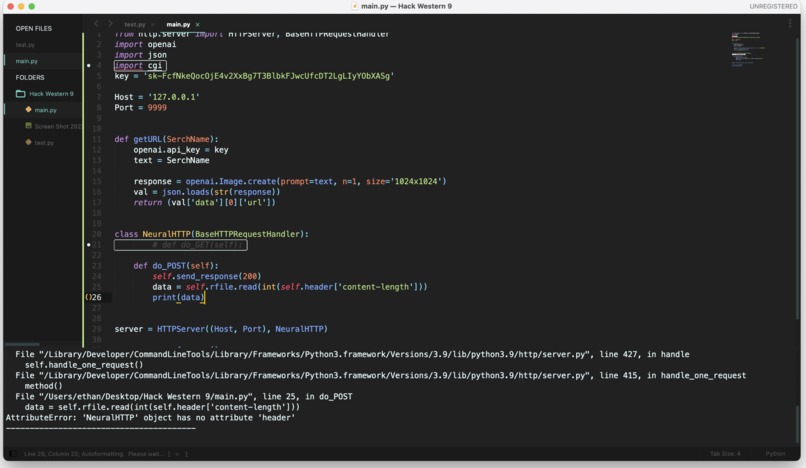Click the 'self.handle_one_request()' traceback line
The height and width of the screenshot is (468, 806).
tap(84, 365)
